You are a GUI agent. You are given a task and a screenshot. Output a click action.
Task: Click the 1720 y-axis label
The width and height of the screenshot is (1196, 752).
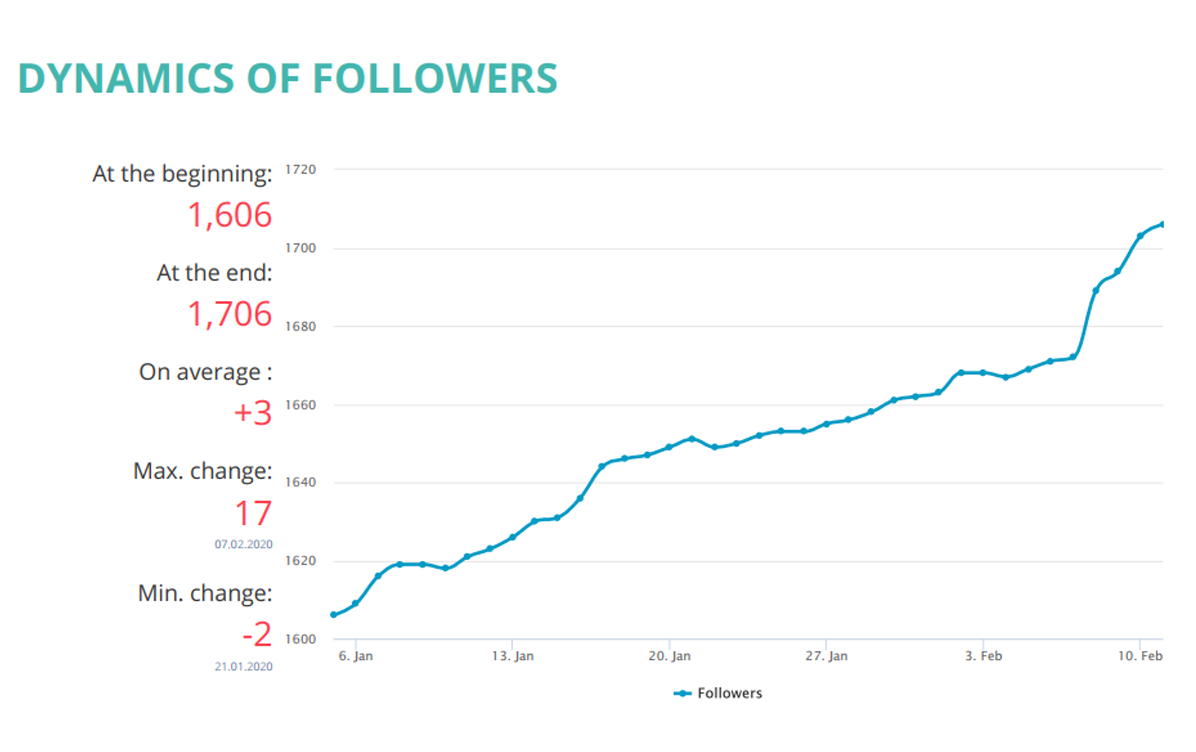300,170
